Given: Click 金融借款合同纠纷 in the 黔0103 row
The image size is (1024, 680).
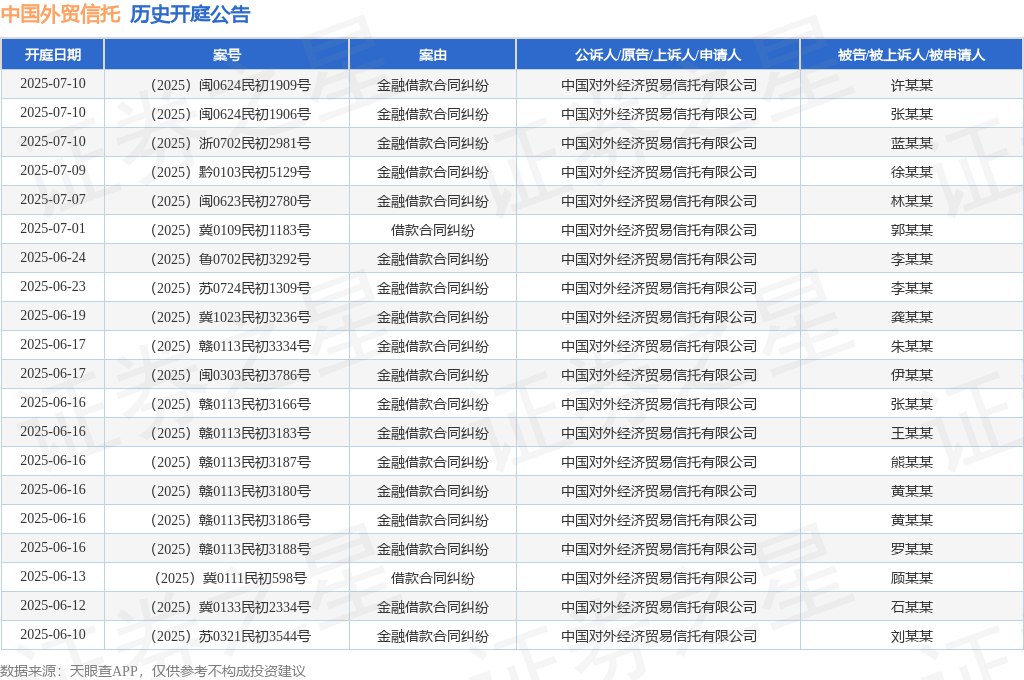Looking at the screenshot, I should [x=432, y=172].
